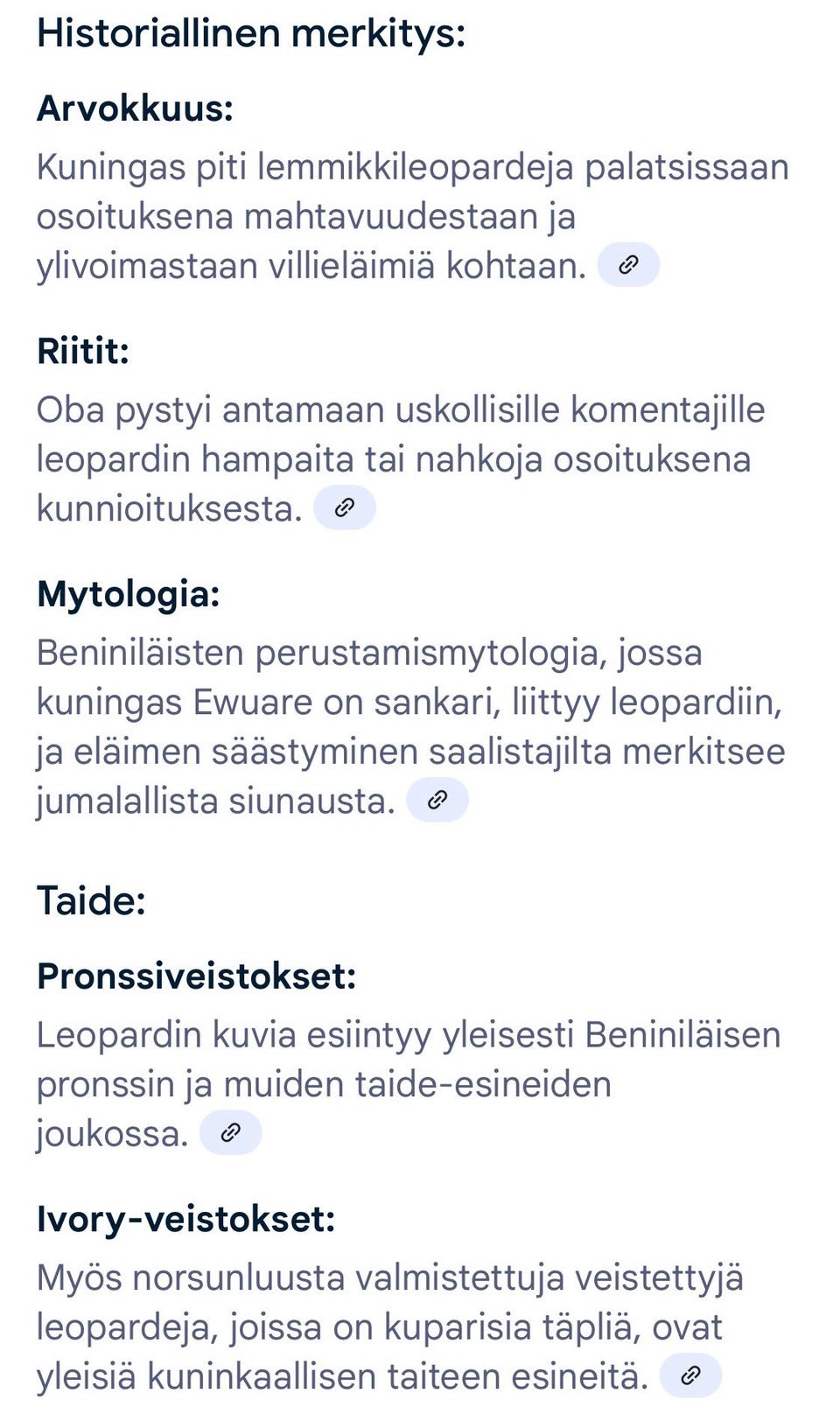This screenshot has height=1421, width=840.
Task: Open source link after Arvokkuus paragraph
Action: [x=627, y=265]
